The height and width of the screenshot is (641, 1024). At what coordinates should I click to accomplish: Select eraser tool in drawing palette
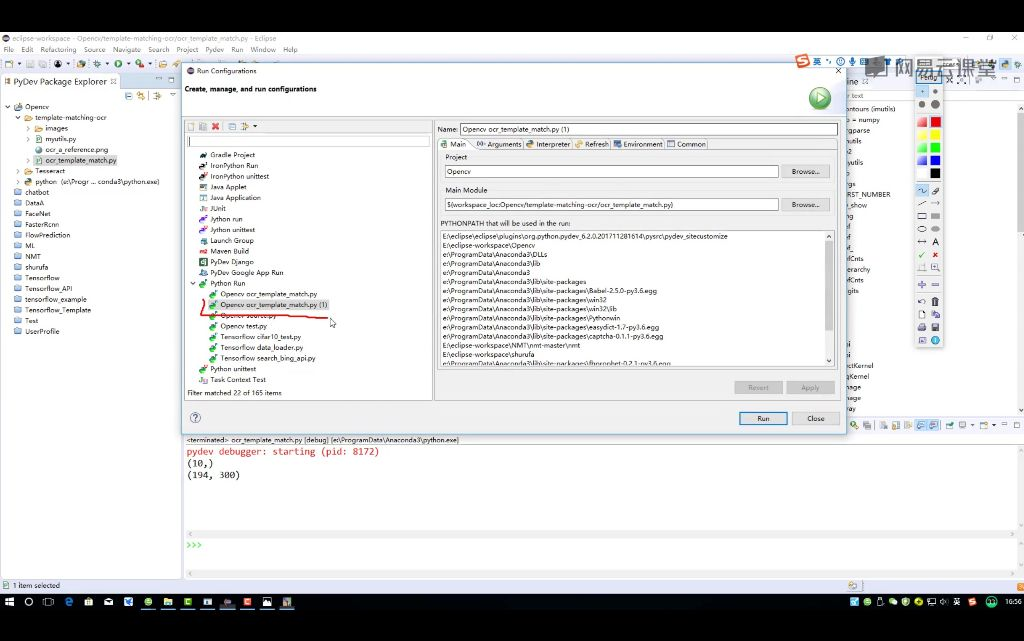pos(935,191)
